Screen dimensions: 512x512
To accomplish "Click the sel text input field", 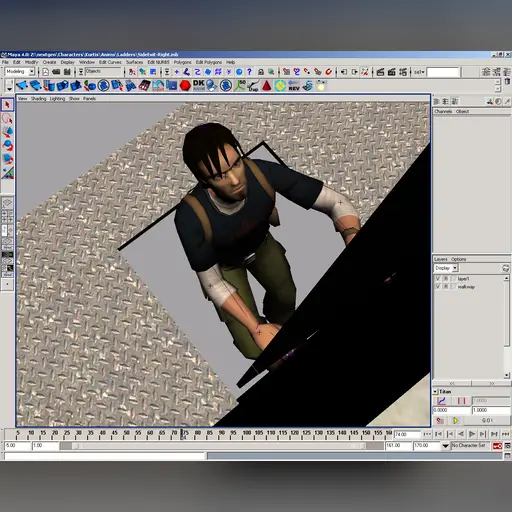I will (x=443, y=72).
